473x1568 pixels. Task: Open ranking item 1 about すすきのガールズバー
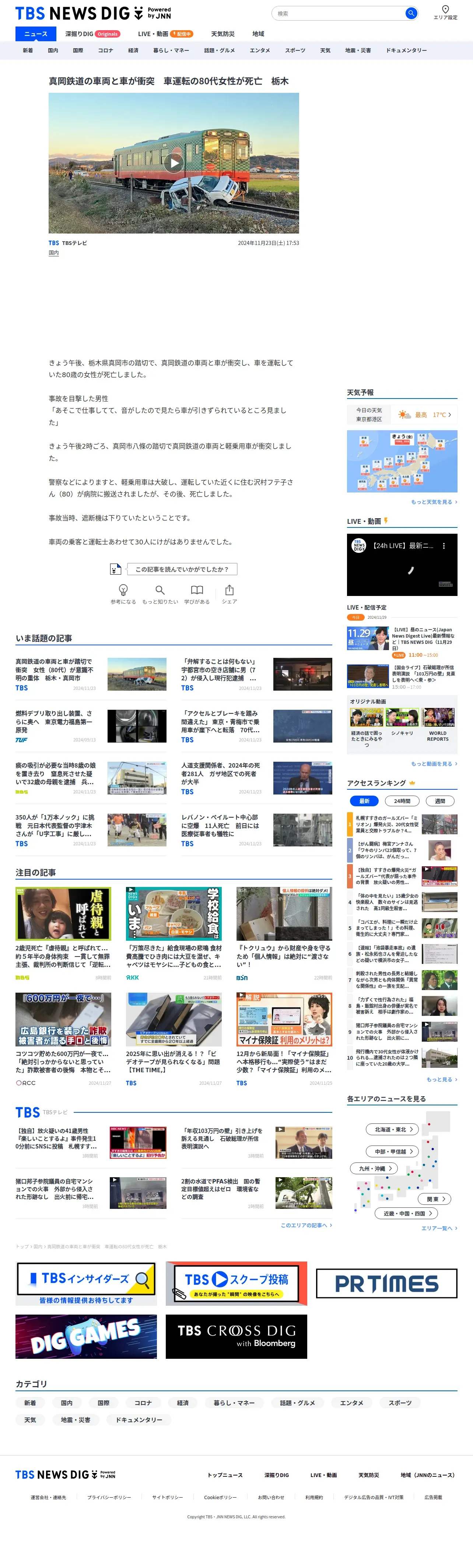(x=402, y=824)
